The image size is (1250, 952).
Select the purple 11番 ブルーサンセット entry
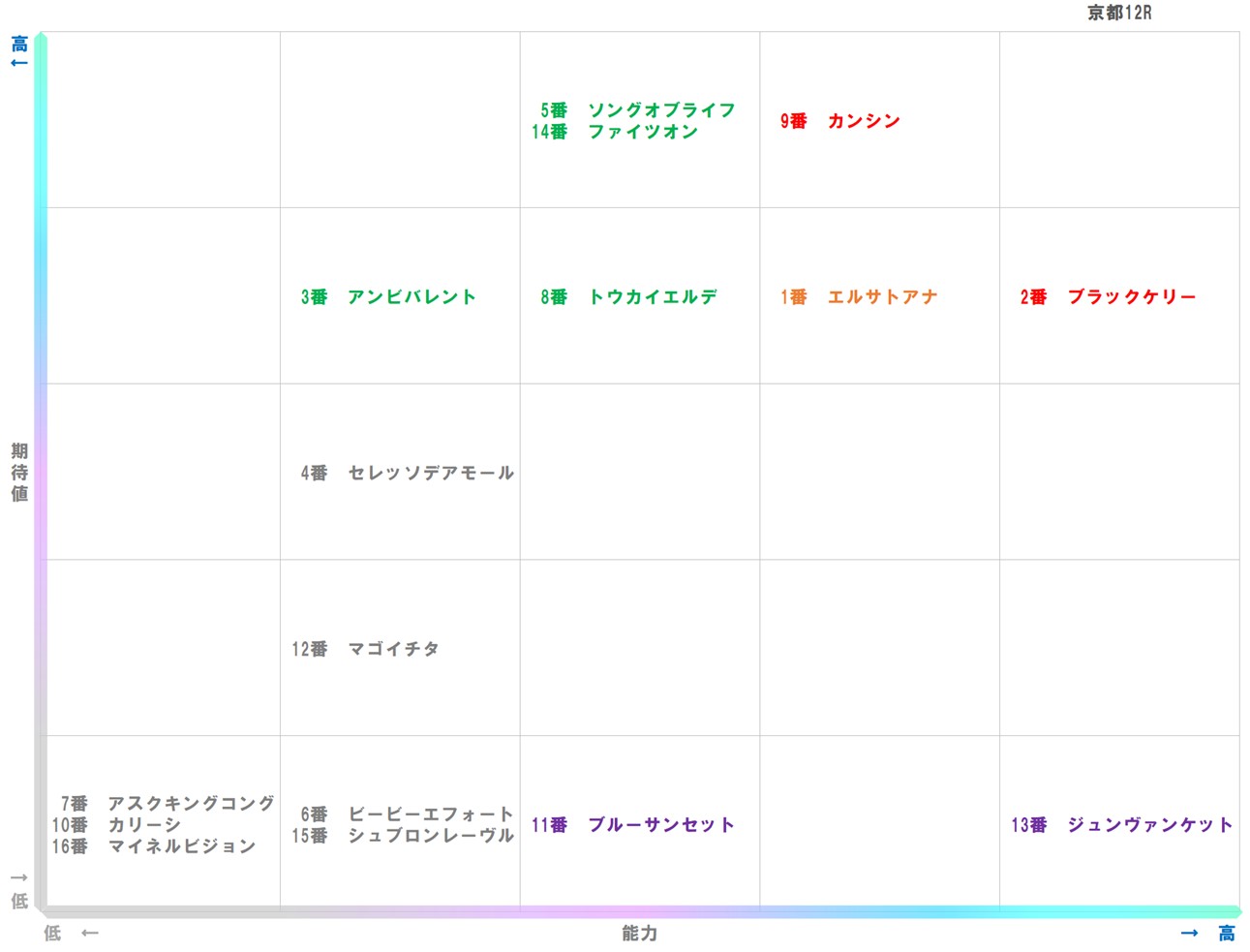pyautogui.click(x=632, y=825)
